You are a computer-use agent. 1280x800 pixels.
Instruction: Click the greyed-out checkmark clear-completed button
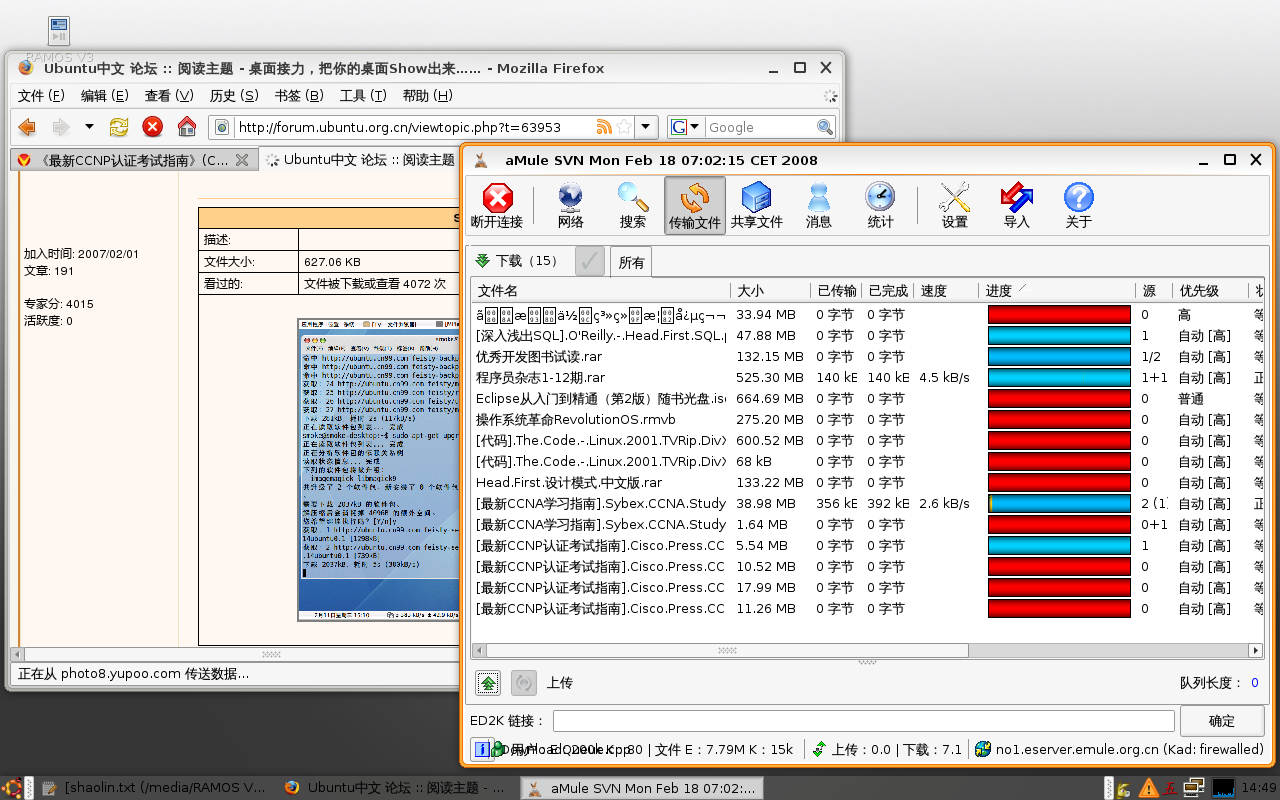pyautogui.click(x=590, y=261)
